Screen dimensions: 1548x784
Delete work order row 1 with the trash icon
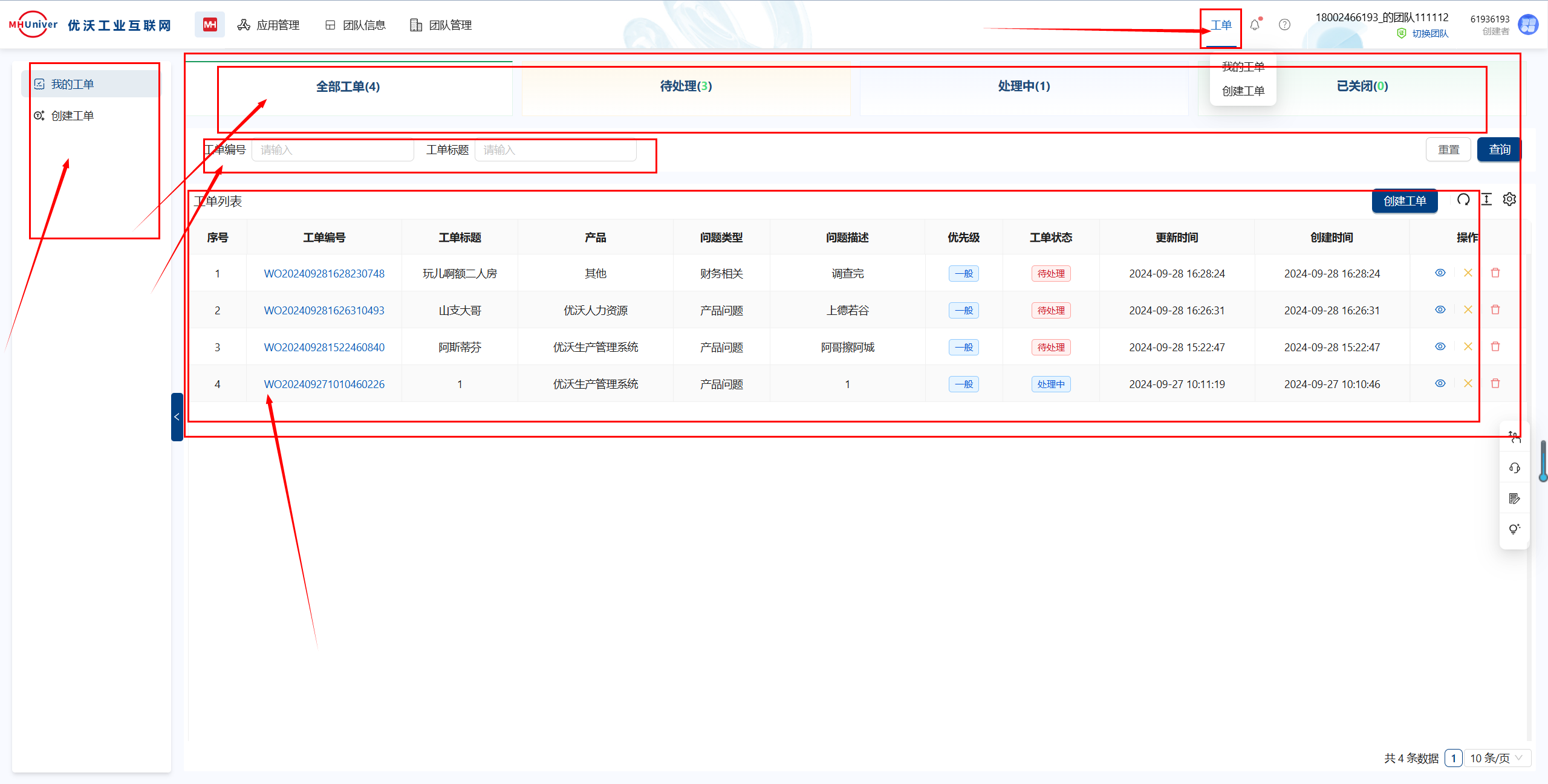(1495, 273)
